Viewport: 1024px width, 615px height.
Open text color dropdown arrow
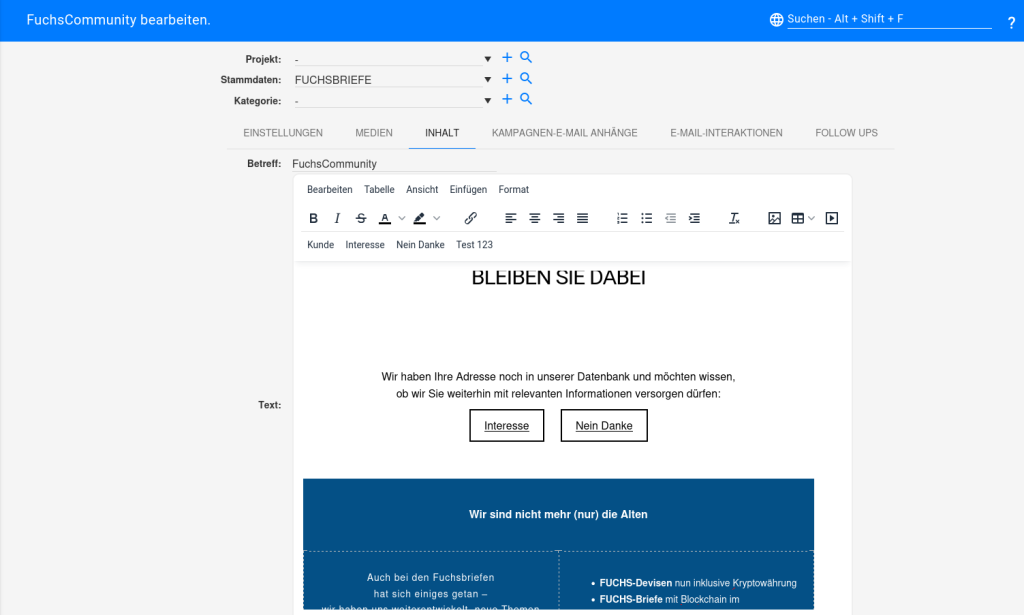coord(402,218)
